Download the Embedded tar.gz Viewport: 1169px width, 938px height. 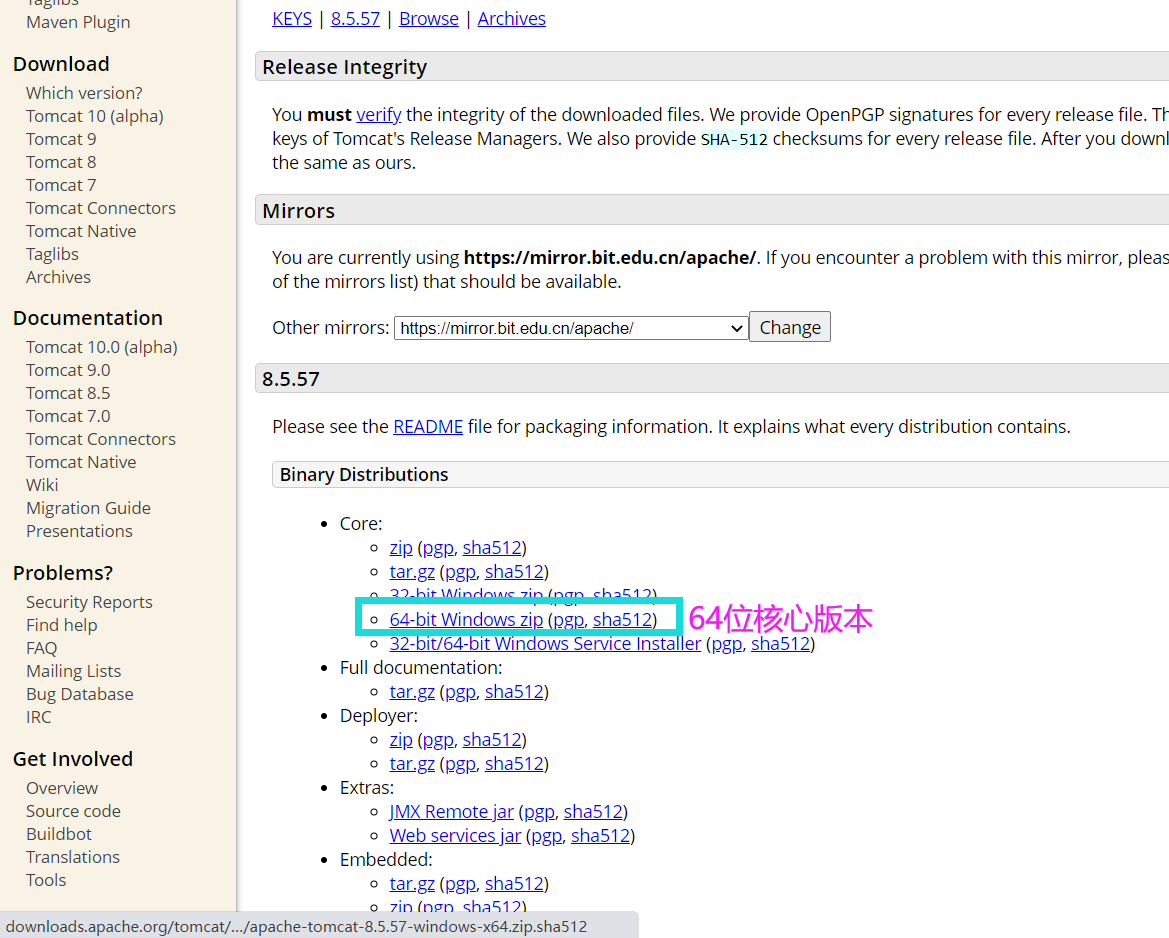(412, 884)
